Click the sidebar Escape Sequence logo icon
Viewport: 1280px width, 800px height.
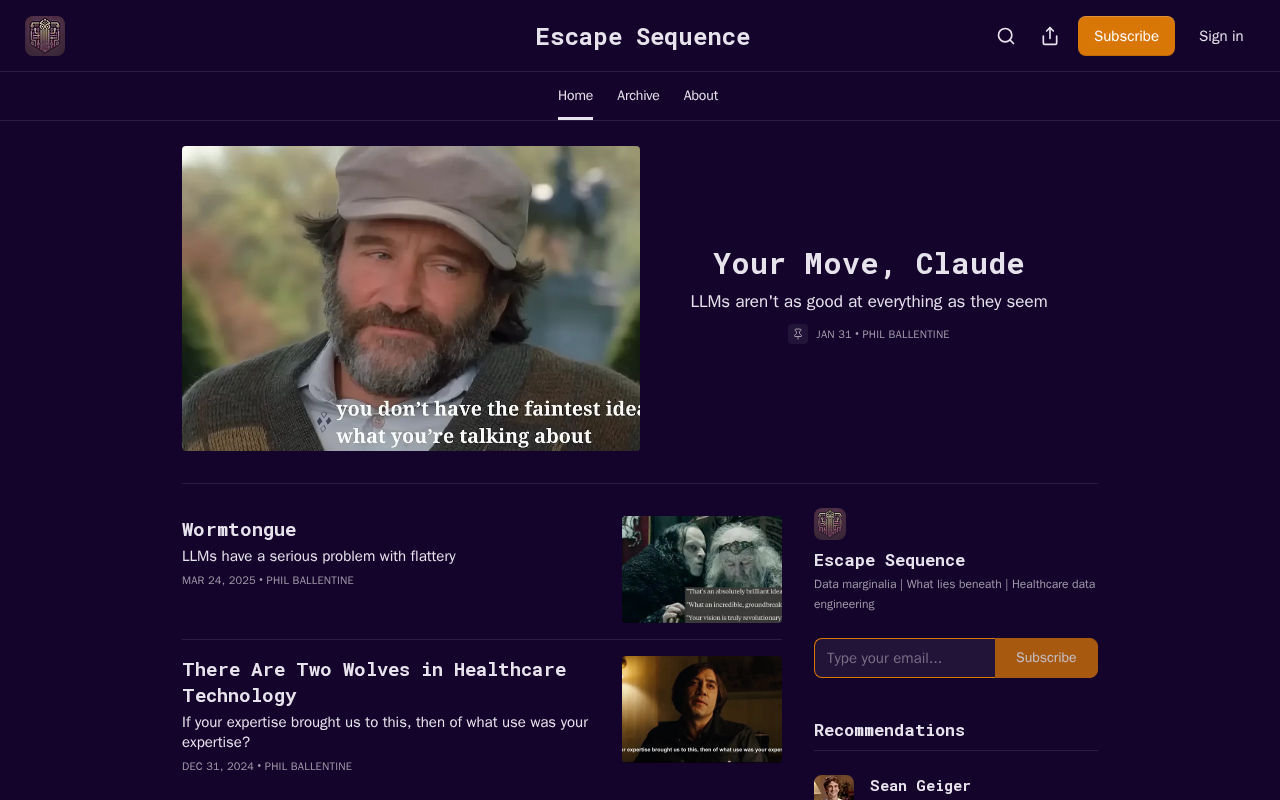830,524
